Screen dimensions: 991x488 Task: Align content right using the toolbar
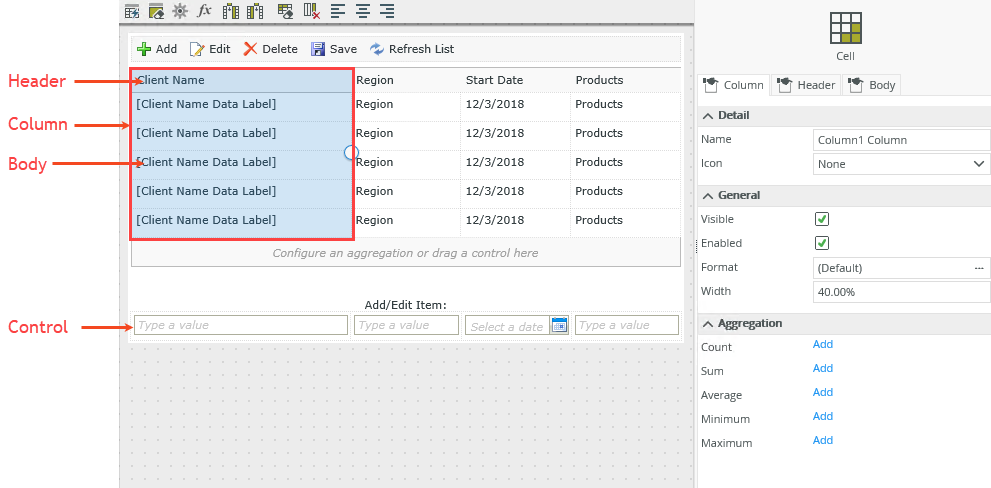pos(386,11)
